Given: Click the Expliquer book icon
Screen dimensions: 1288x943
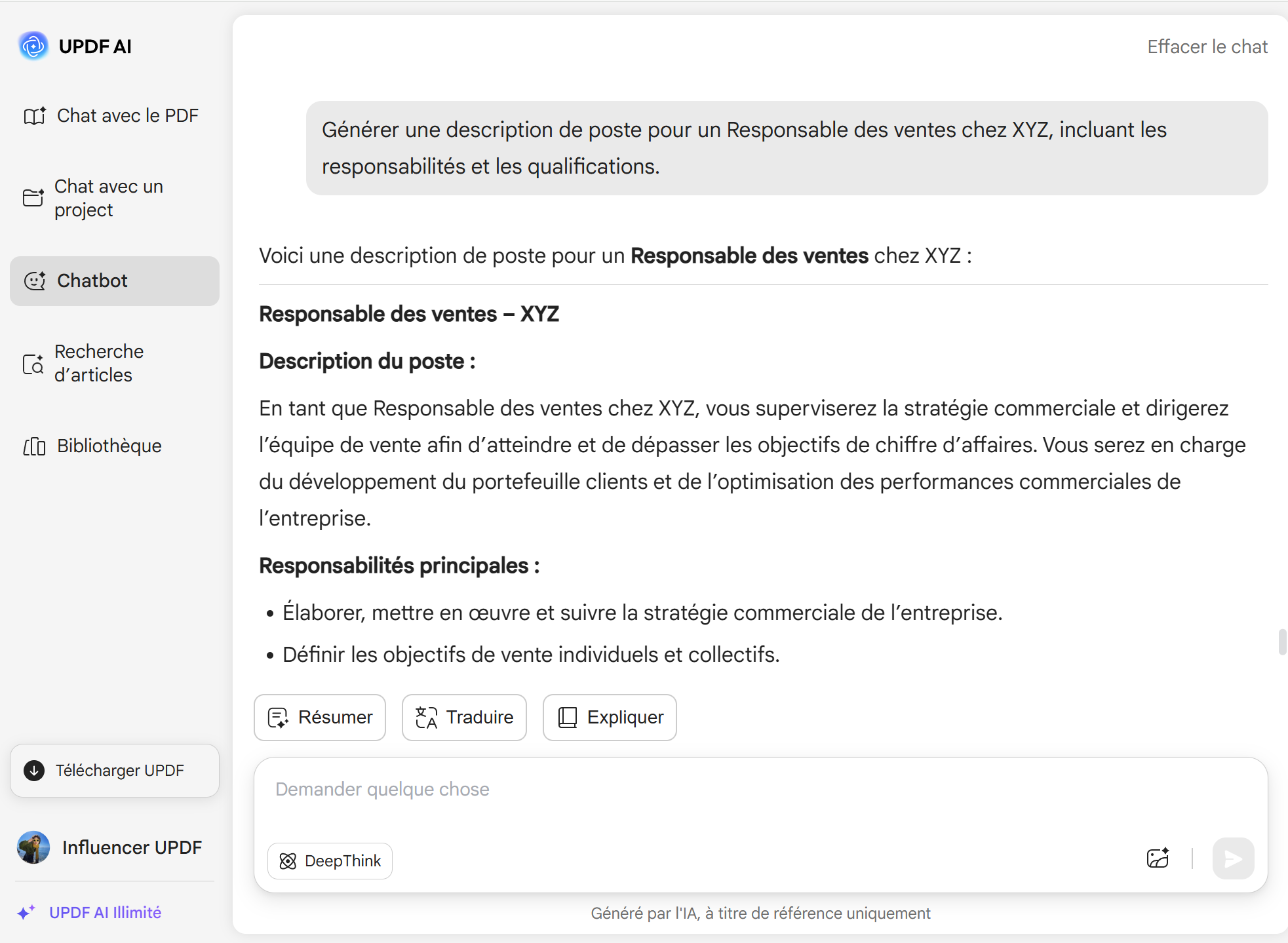Looking at the screenshot, I should [x=568, y=718].
